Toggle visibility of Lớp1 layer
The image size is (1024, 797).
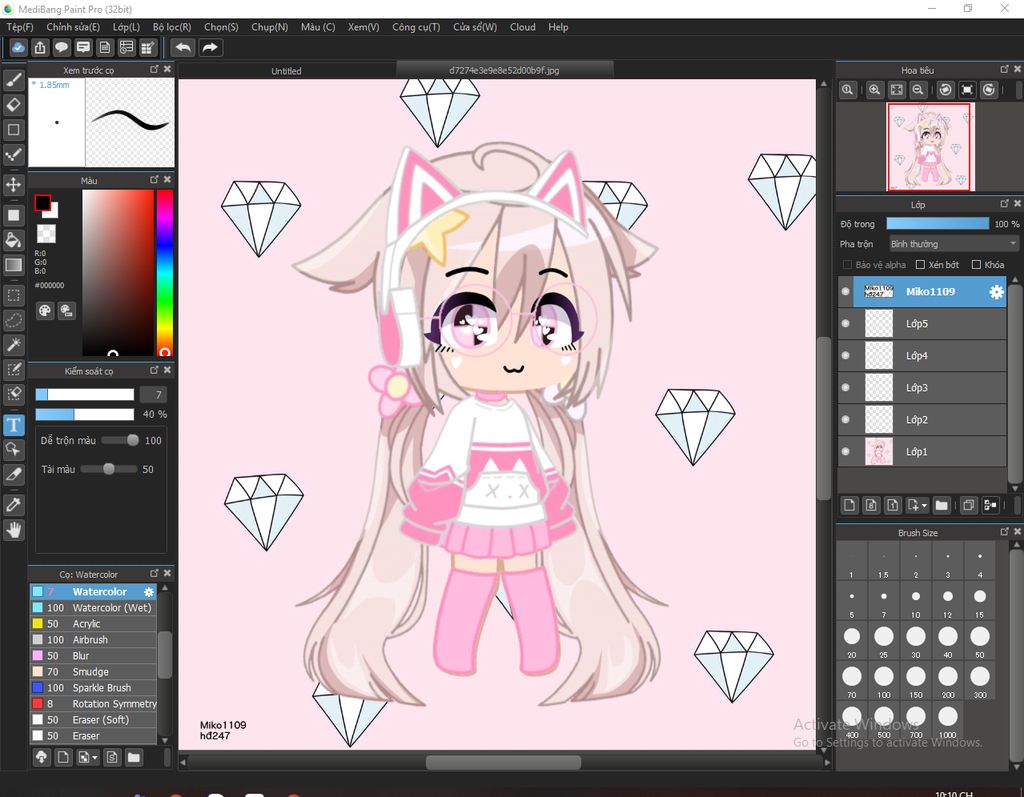pyautogui.click(x=846, y=451)
